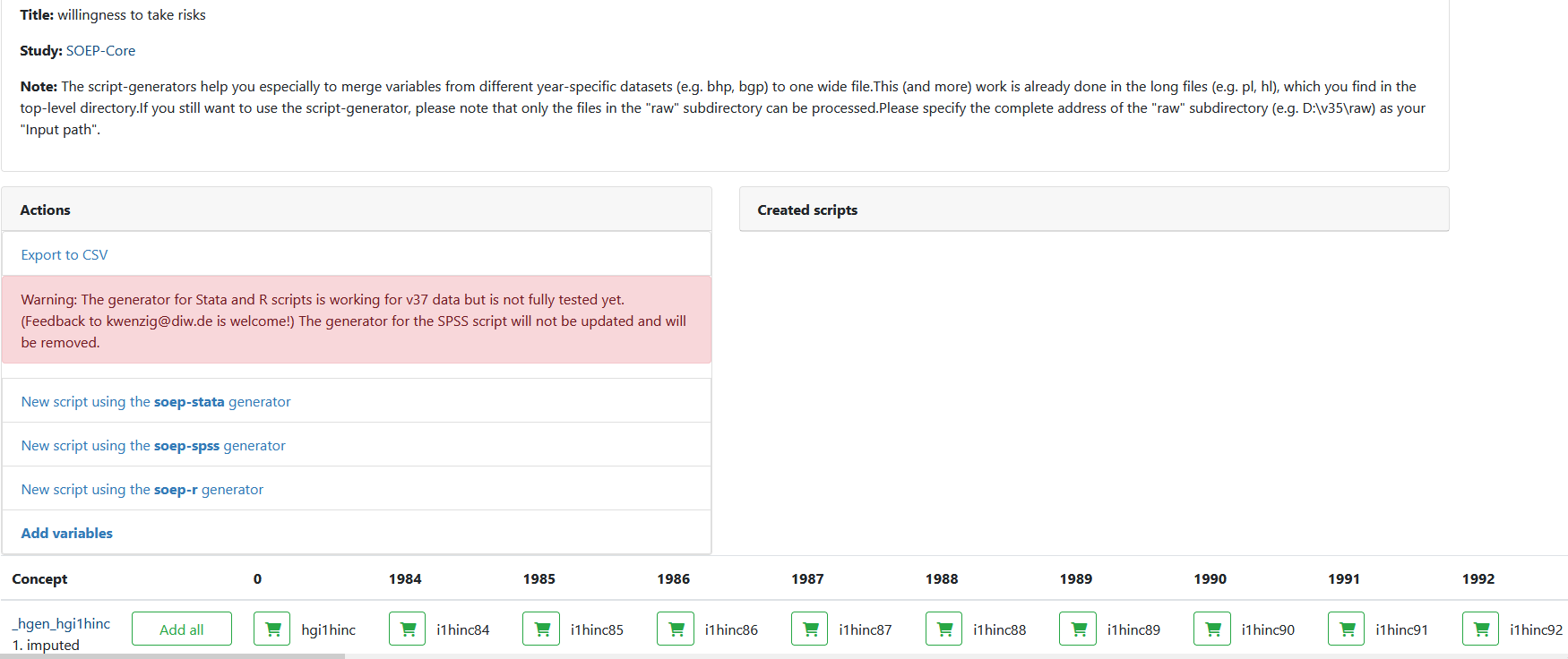
Task: Create new script with soep-stata generator
Action: click(x=156, y=401)
